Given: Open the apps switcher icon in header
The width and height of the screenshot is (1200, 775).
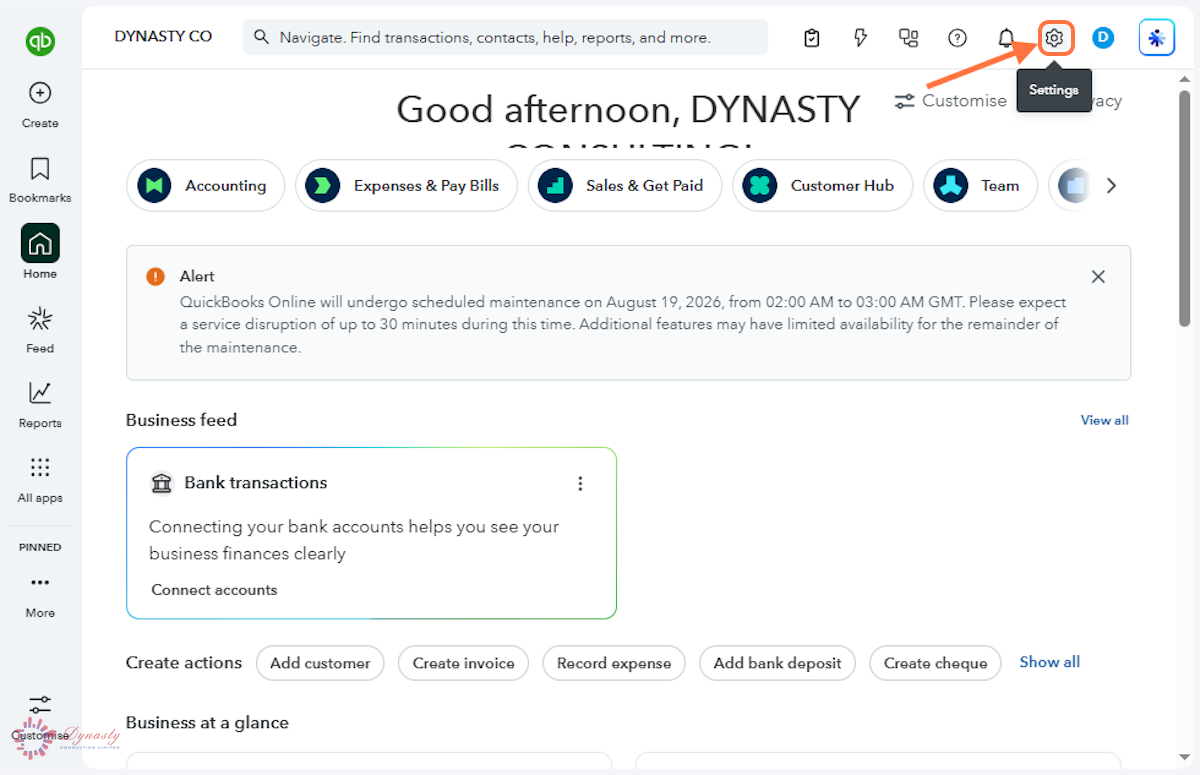Looking at the screenshot, I should pyautogui.click(x=908, y=38).
